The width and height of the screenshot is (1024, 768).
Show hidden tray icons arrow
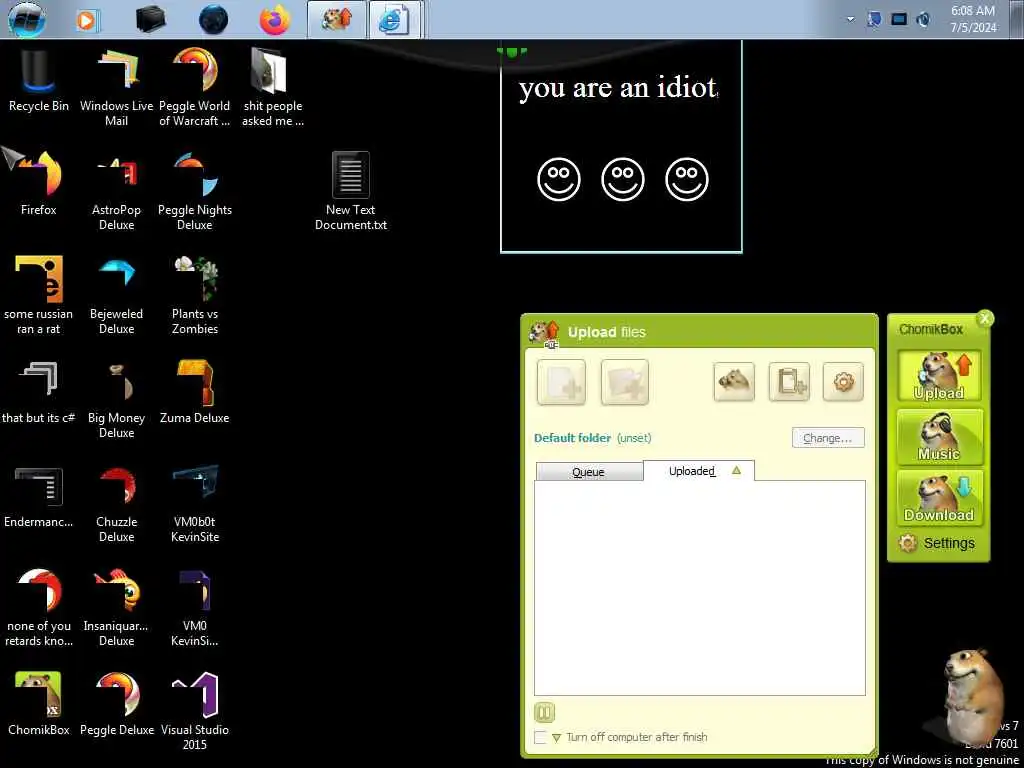click(x=850, y=20)
